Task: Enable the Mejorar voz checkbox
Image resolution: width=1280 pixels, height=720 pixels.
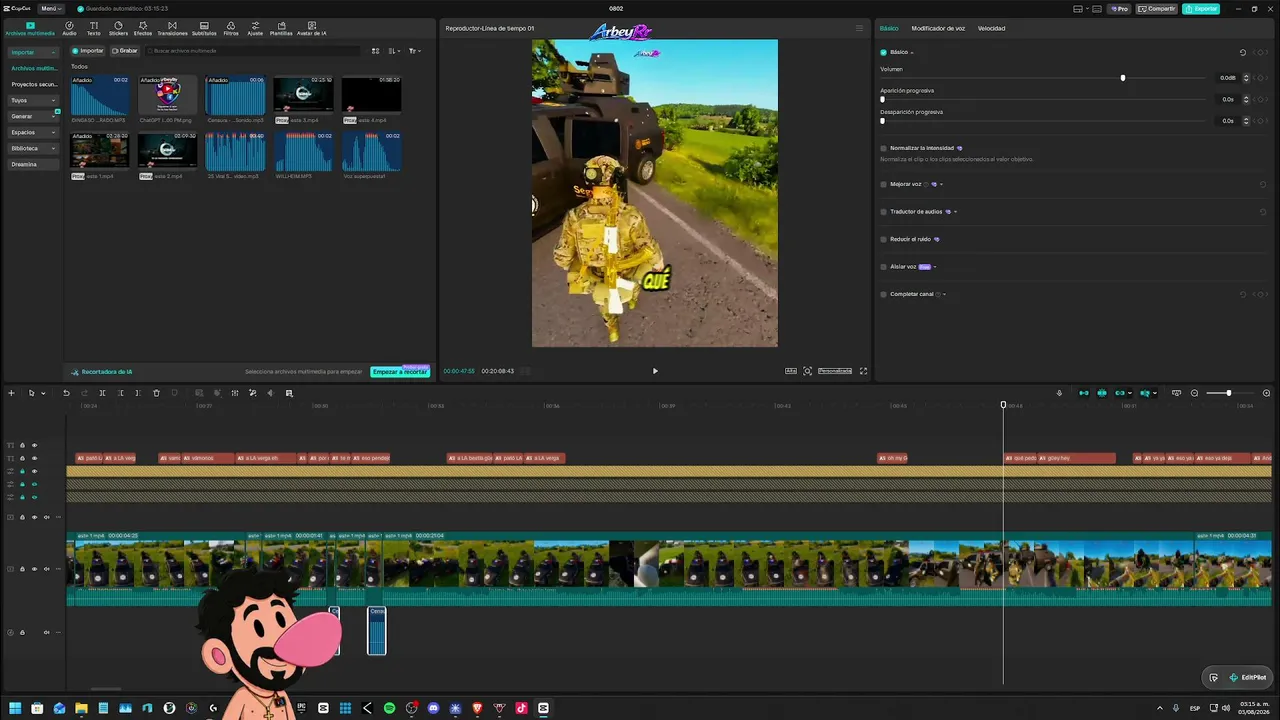Action: tap(883, 184)
